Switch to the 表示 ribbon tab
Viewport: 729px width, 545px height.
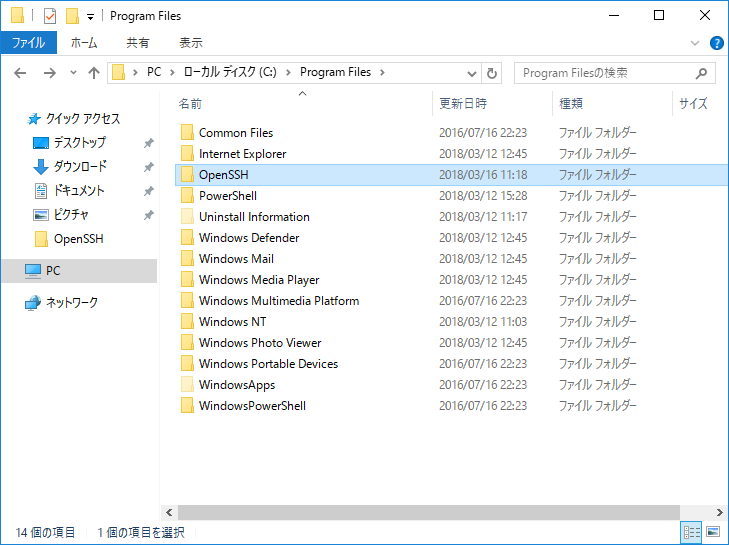(x=191, y=43)
